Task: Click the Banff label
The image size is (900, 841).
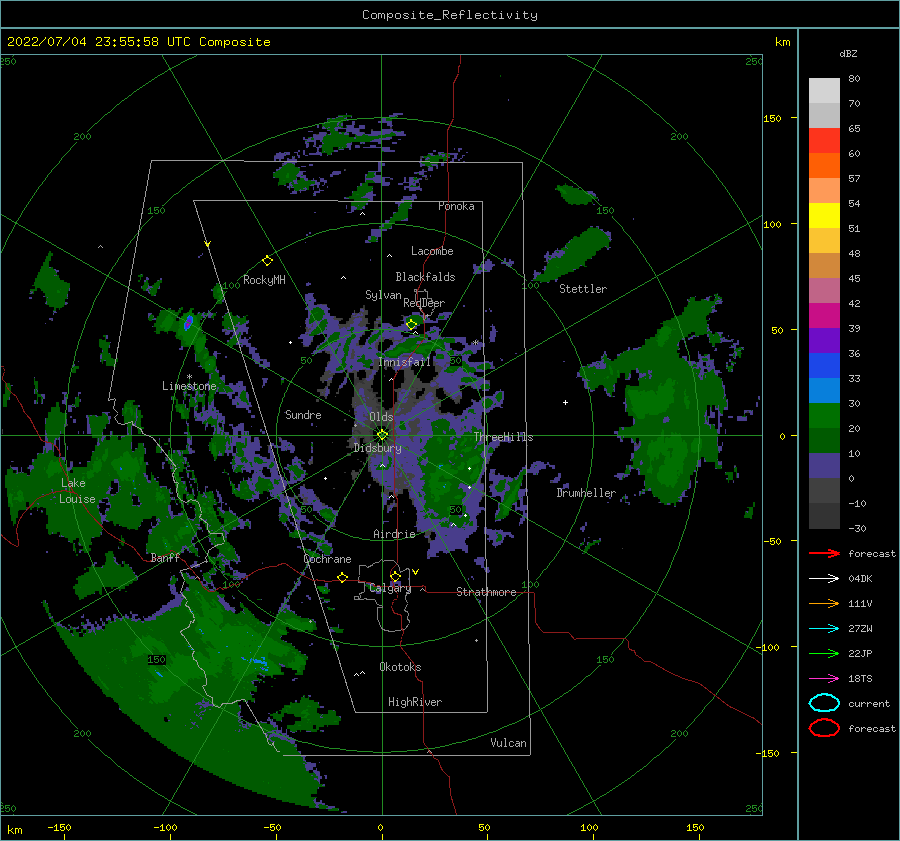Action: coord(165,557)
